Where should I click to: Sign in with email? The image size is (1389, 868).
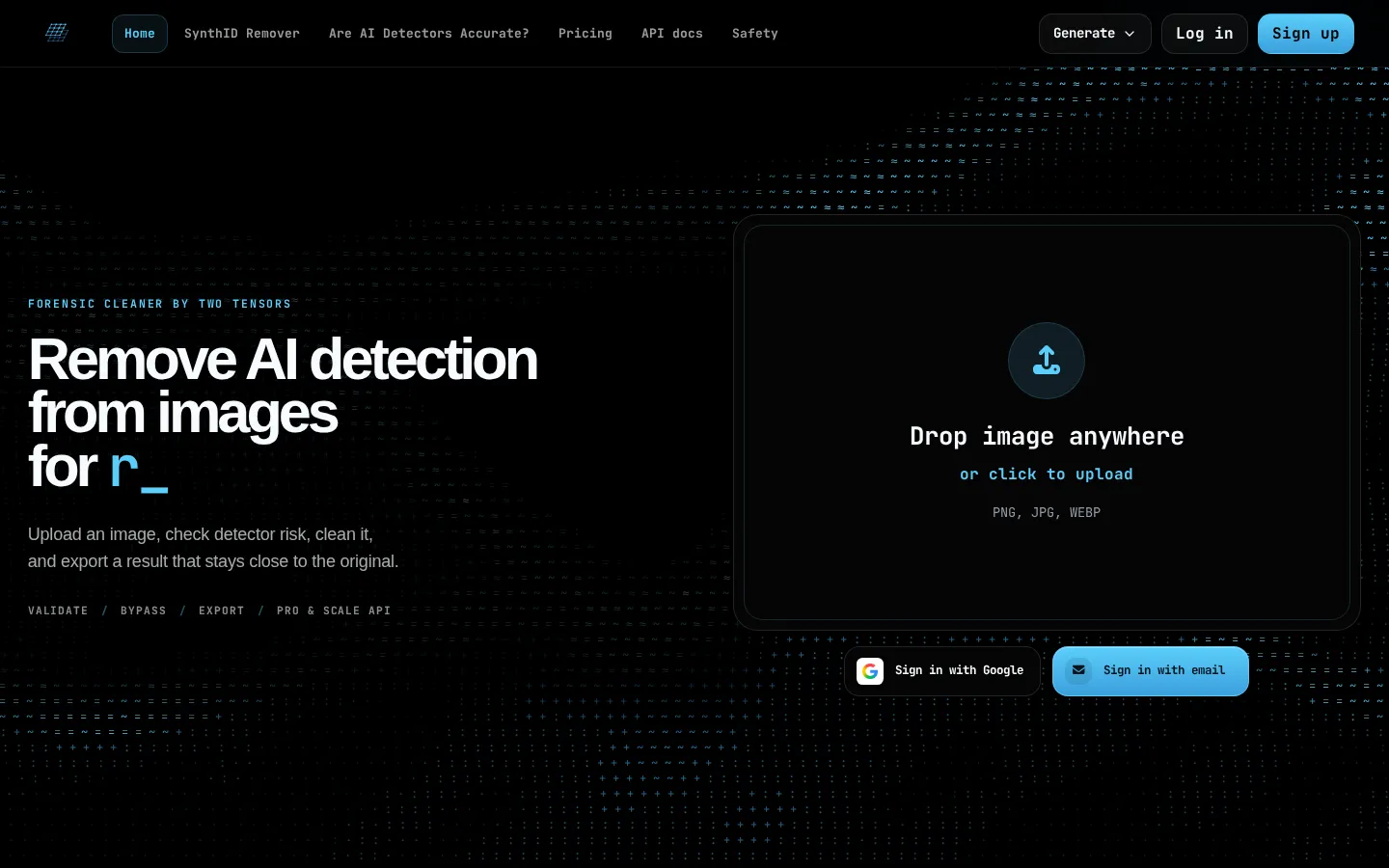(1151, 671)
